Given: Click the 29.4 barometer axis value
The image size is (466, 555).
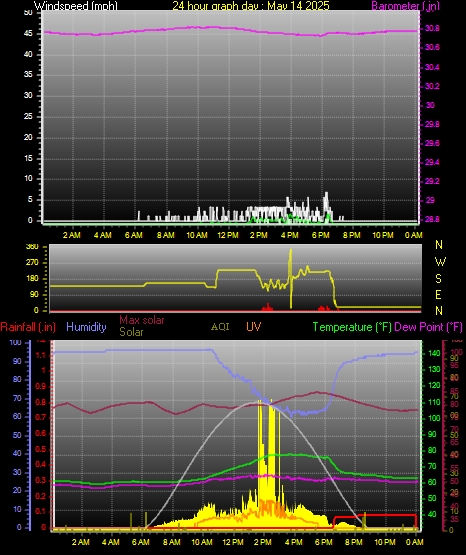Looking at the screenshot, I should tap(432, 162).
